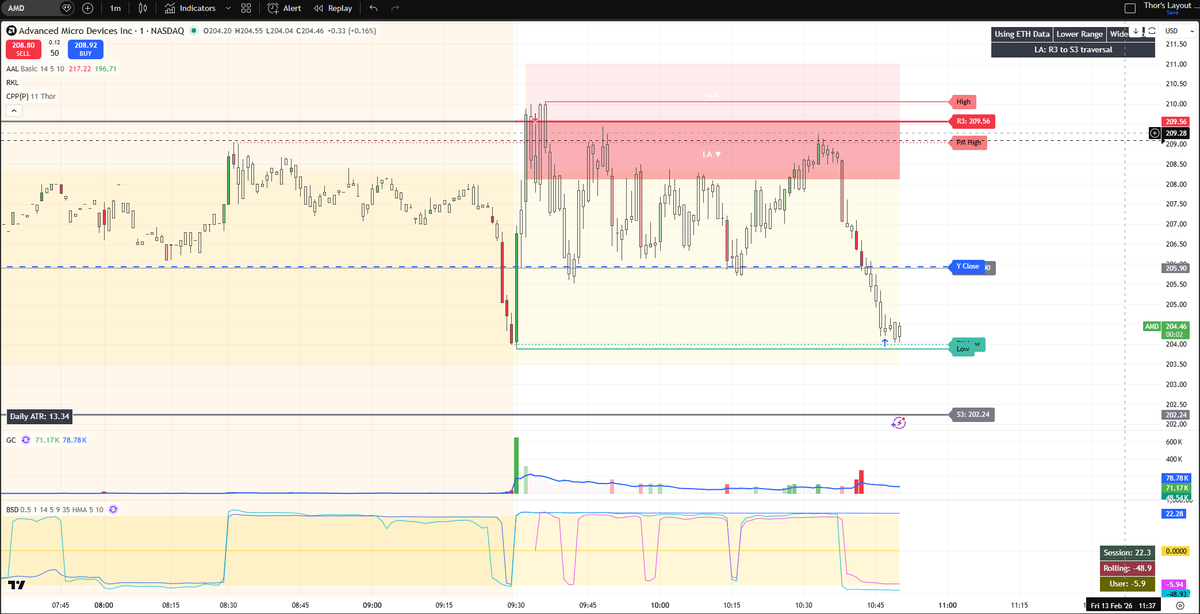
Task: Click the LA red zone label
Action: pos(712,155)
